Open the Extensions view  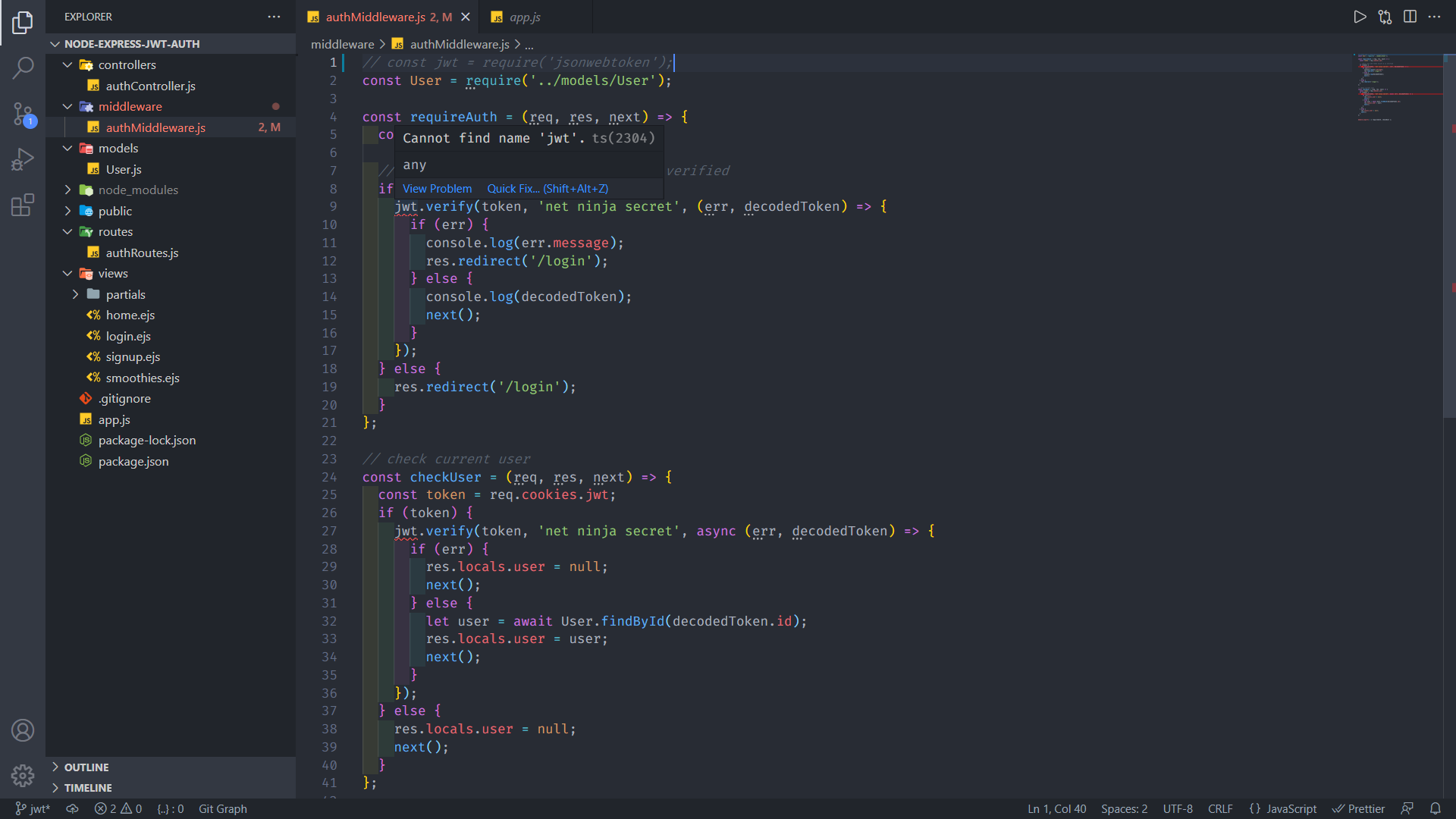(x=23, y=205)
